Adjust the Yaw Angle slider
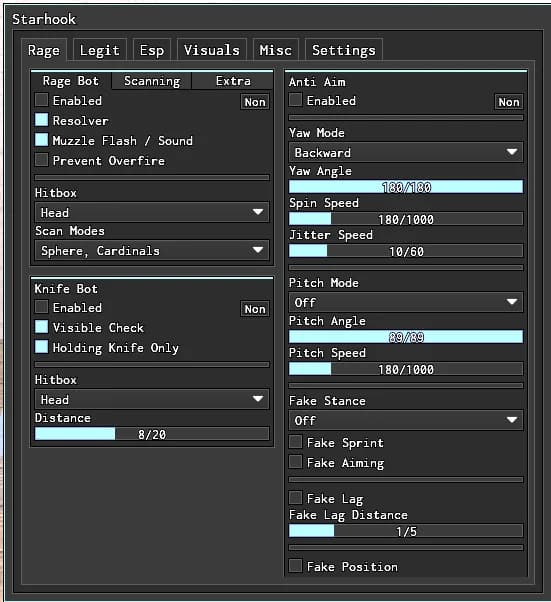 [406, 187]
